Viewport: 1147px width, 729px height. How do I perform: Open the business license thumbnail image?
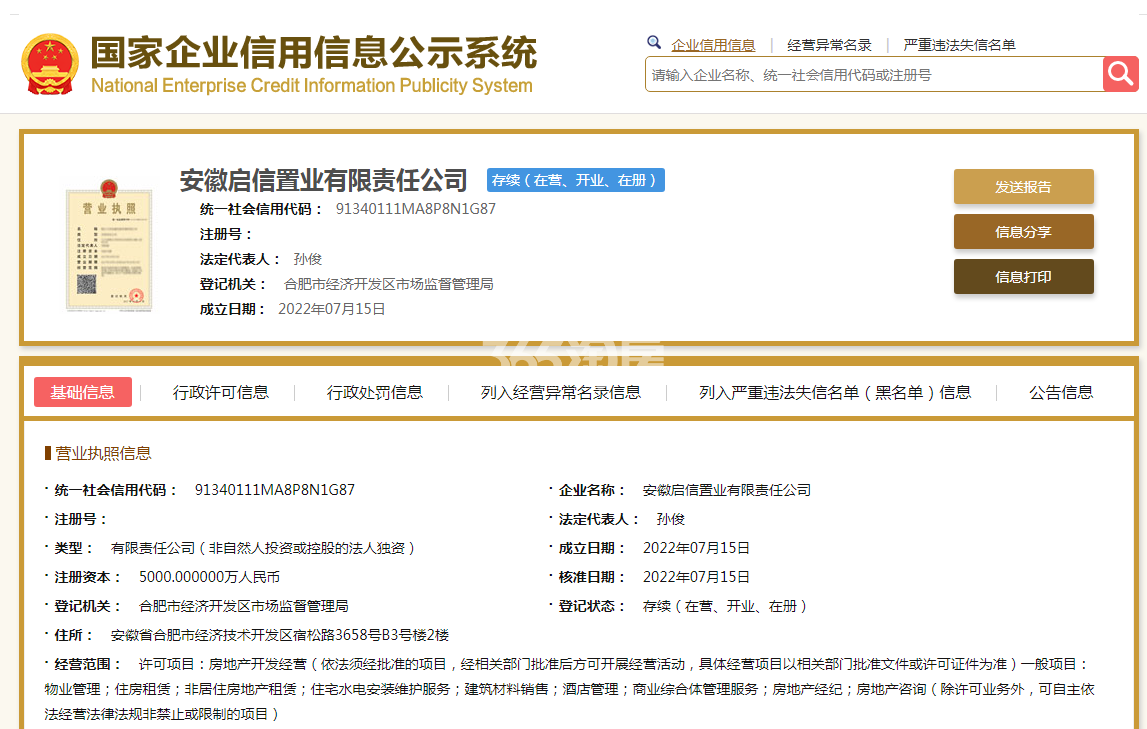click(x=109, y=245)
